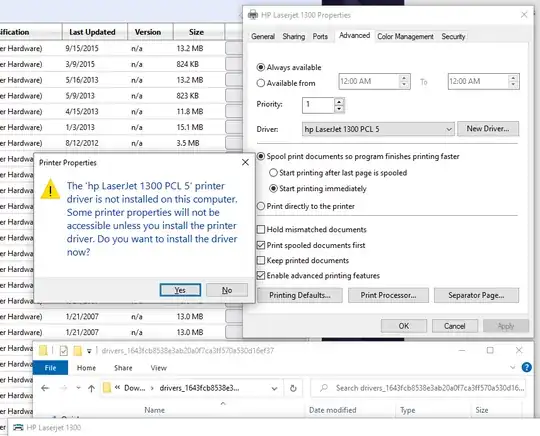Select Always available radio button
The height and width of the screenshot is (436, 540).
(x=261, y=67)
